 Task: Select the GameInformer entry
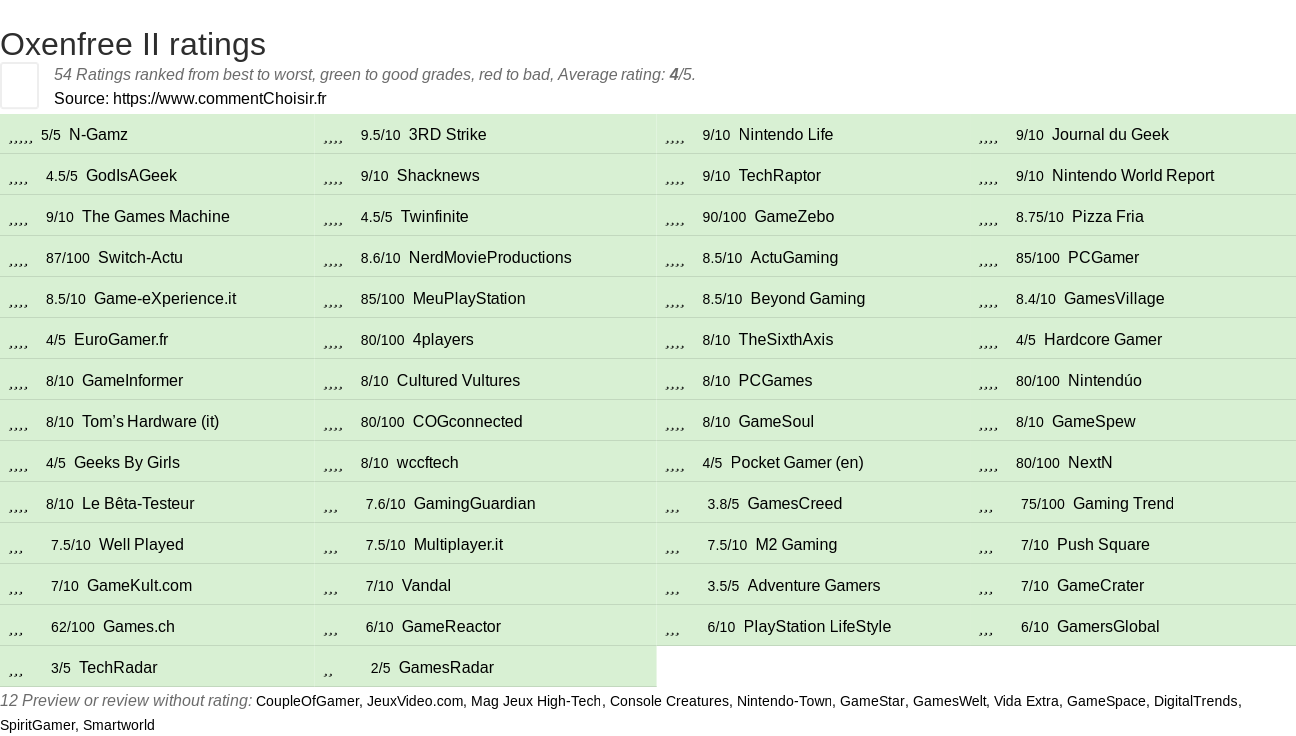(132, 380)
